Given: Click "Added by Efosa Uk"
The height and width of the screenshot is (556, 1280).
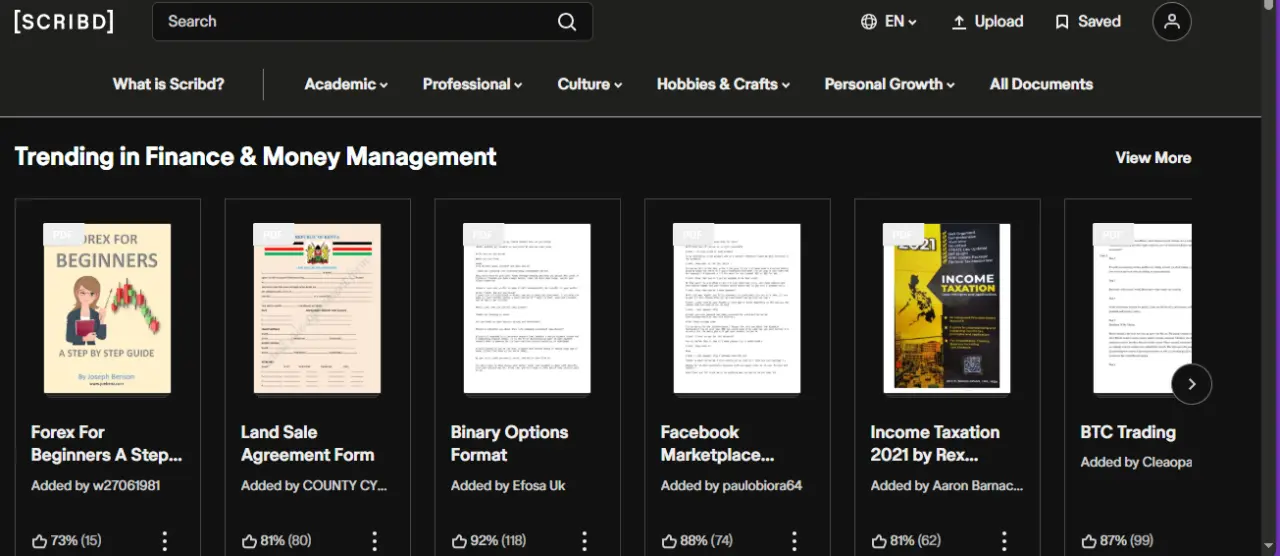Looking at the screenshot, I should click(x=508, y=486).
